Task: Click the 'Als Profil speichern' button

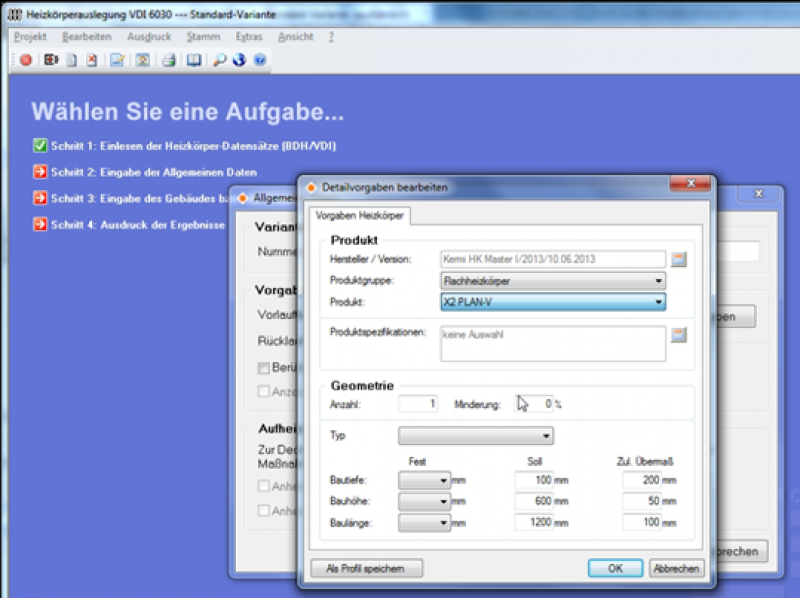Action: click(x=366, y=568)
